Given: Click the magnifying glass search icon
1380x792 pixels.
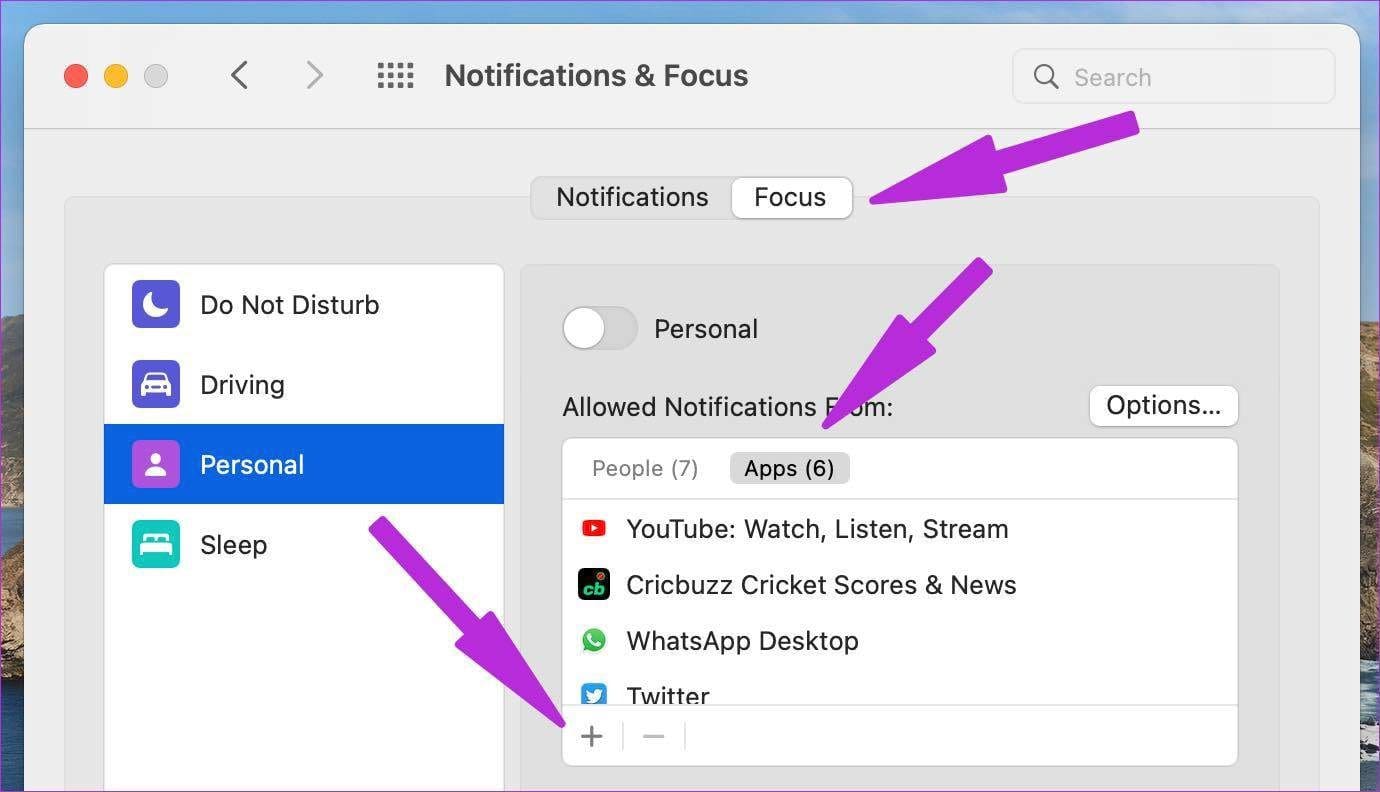Looking at the screenshot, I should click(1046, 77).
